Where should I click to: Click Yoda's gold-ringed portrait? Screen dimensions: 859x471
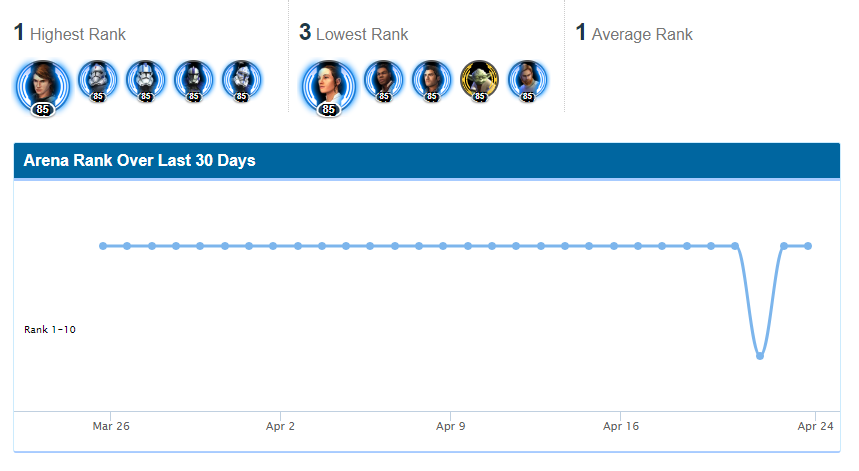click(479, 81)
